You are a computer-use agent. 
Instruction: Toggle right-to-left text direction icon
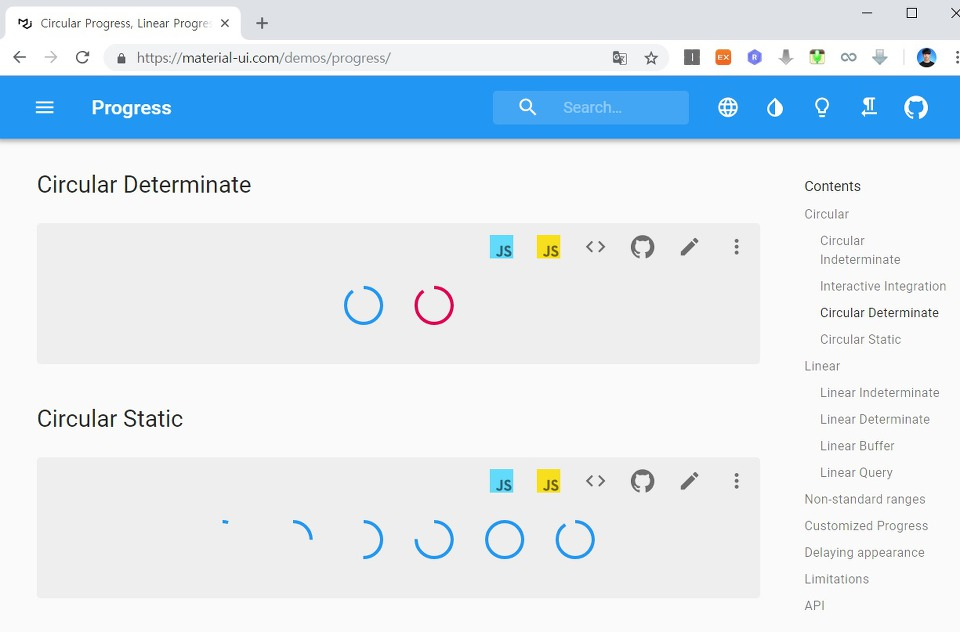[x=869, y=108]
